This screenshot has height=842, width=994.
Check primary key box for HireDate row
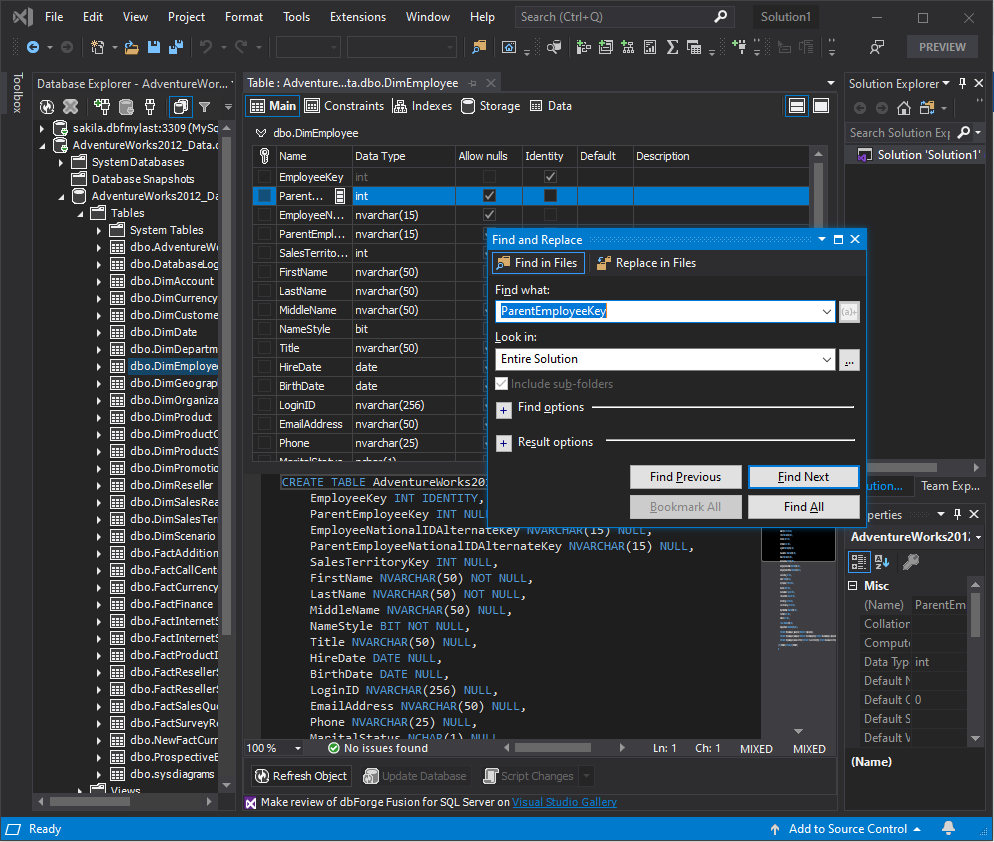point(264,367)
